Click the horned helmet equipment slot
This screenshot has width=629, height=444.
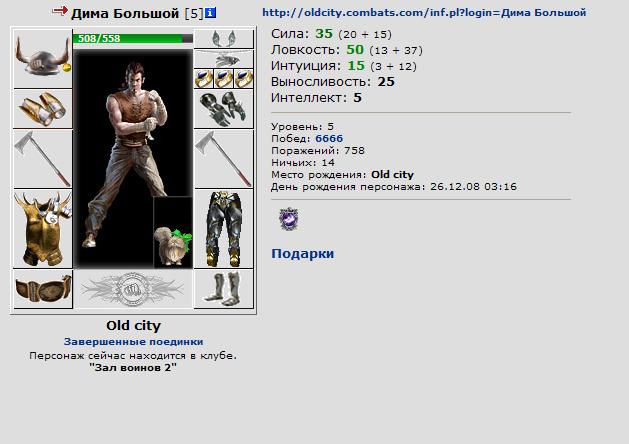[43, 59]
